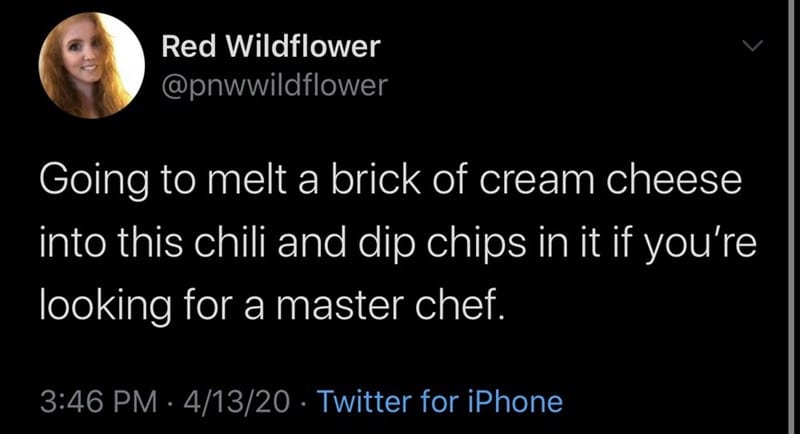Select the word 'iPhone' in the source label
The height and width of the screenshot is (434, 800).
tap(515, 401)
